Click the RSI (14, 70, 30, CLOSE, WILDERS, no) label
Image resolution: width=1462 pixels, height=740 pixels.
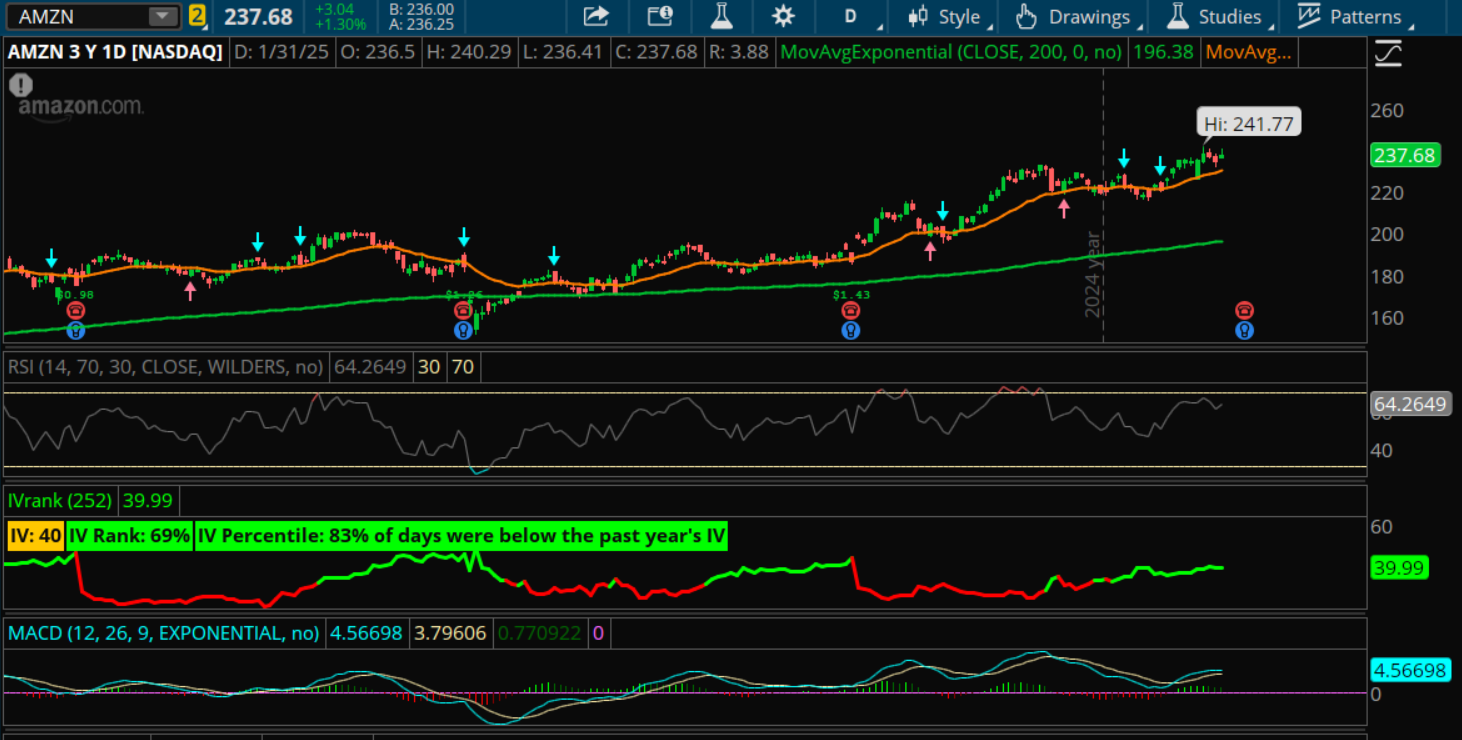[x=165, y=367]
